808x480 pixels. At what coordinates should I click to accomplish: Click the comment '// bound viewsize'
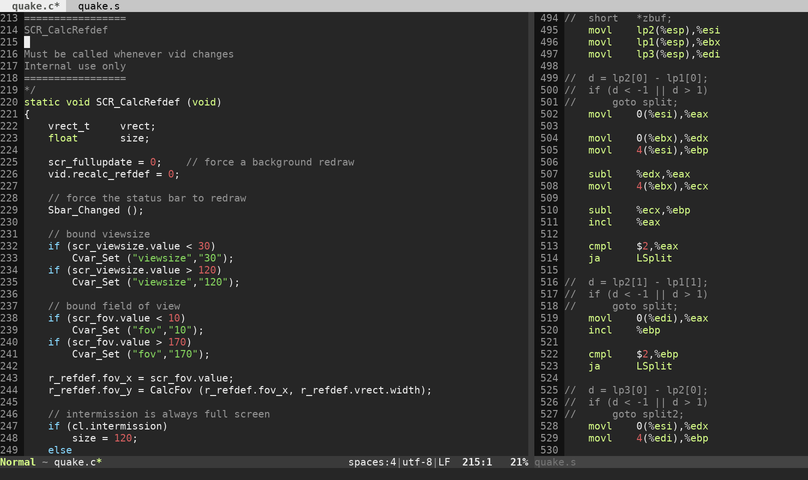(99, 234)
